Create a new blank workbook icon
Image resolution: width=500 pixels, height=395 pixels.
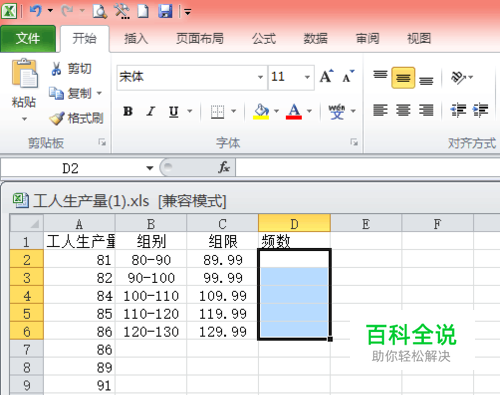pyautogui.click(x=143, y=11)
